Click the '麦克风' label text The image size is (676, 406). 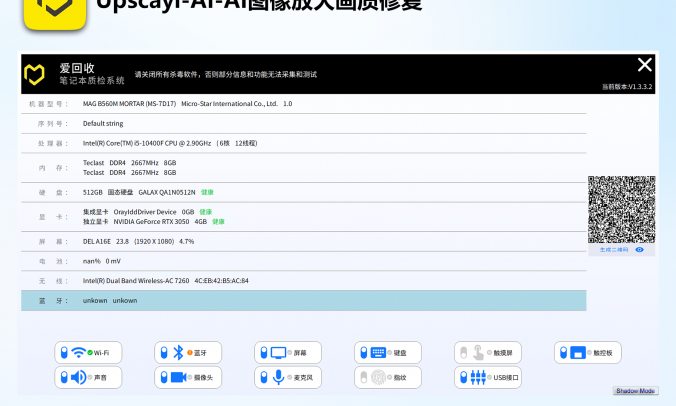click(x=304, y=378)
